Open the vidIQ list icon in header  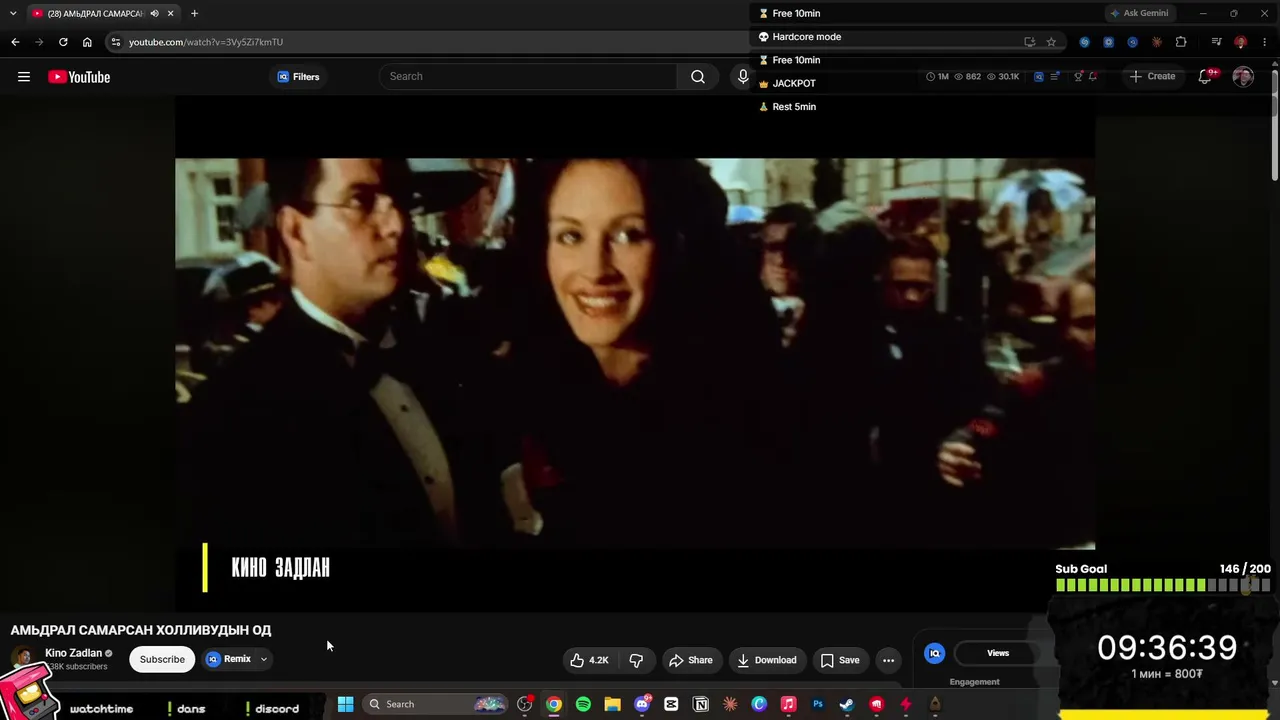pyautogui.click(x=1055, y=77)
